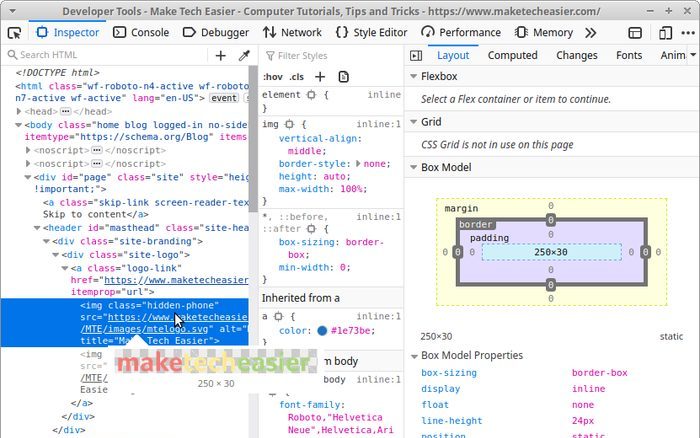Open the Inspector panel tab
This screenshot has width=700, height=438.
pos(68,33)
